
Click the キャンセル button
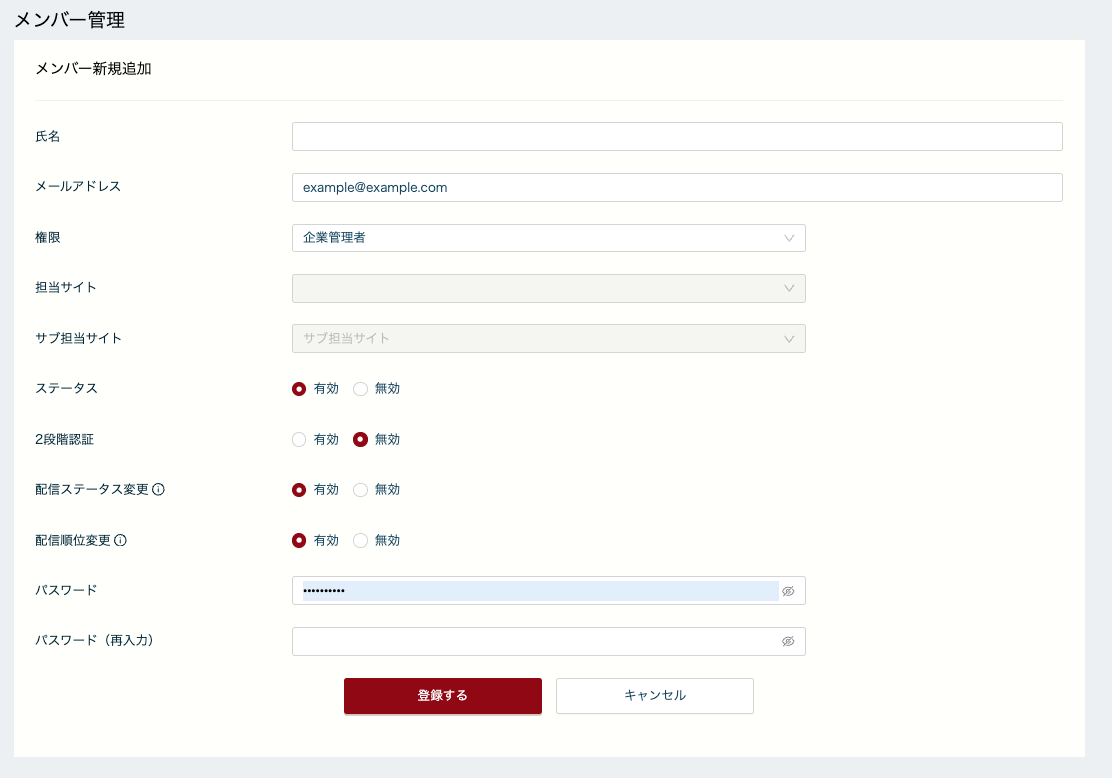(x=655, y=696)
